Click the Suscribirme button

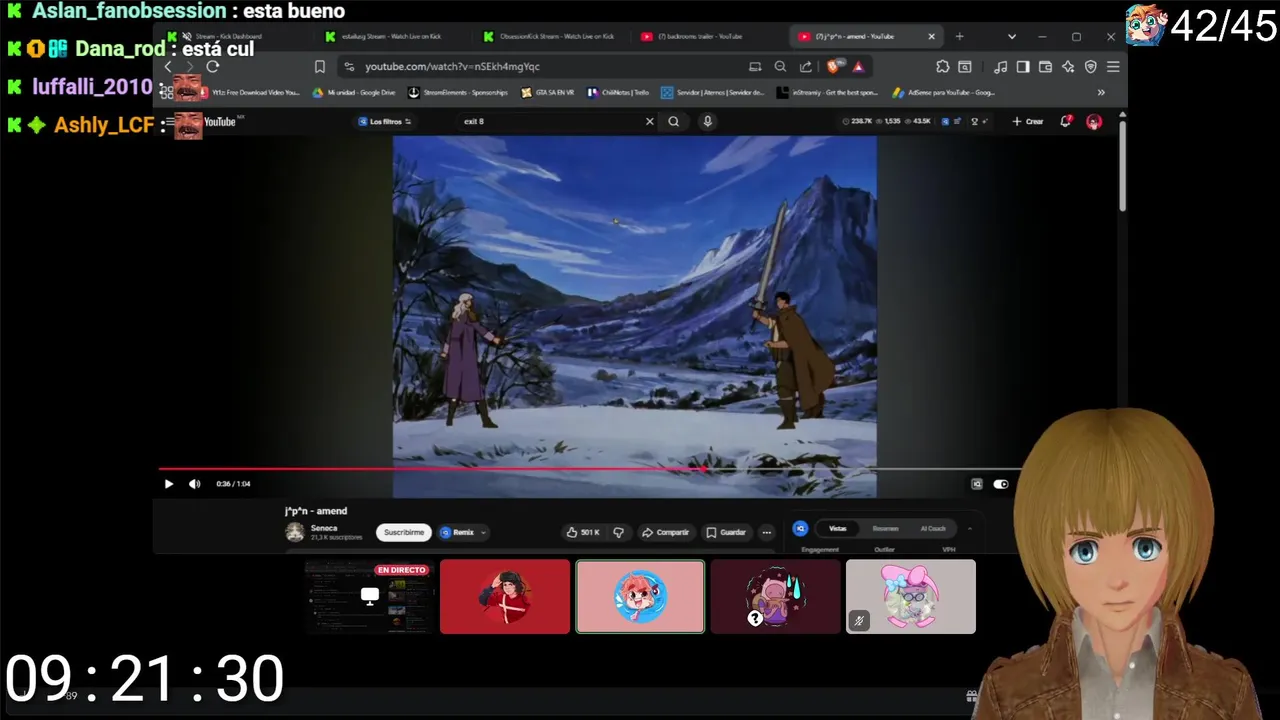tap(404, 532)
